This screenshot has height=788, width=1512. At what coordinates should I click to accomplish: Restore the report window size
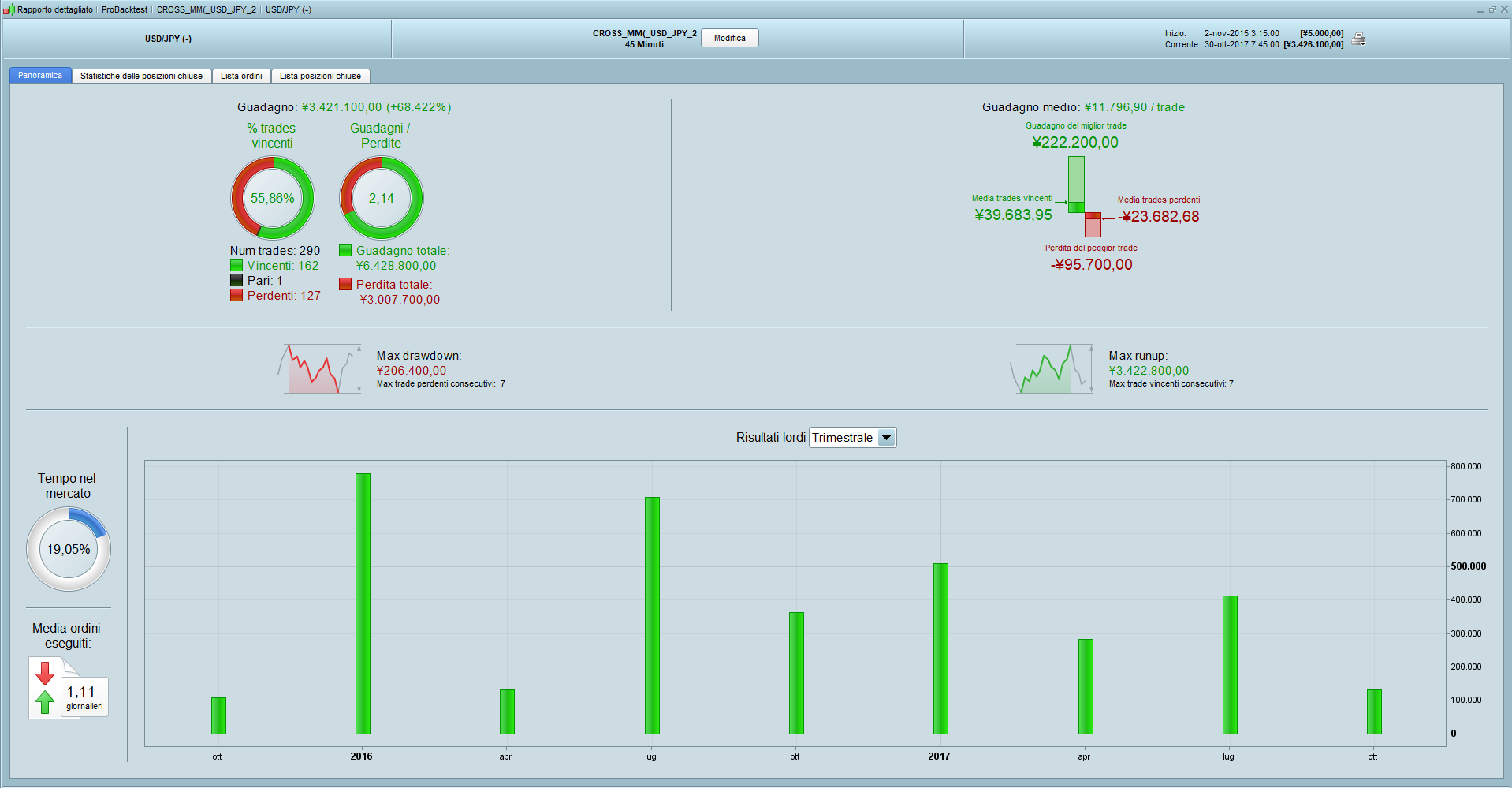[x=1492, y=9]
